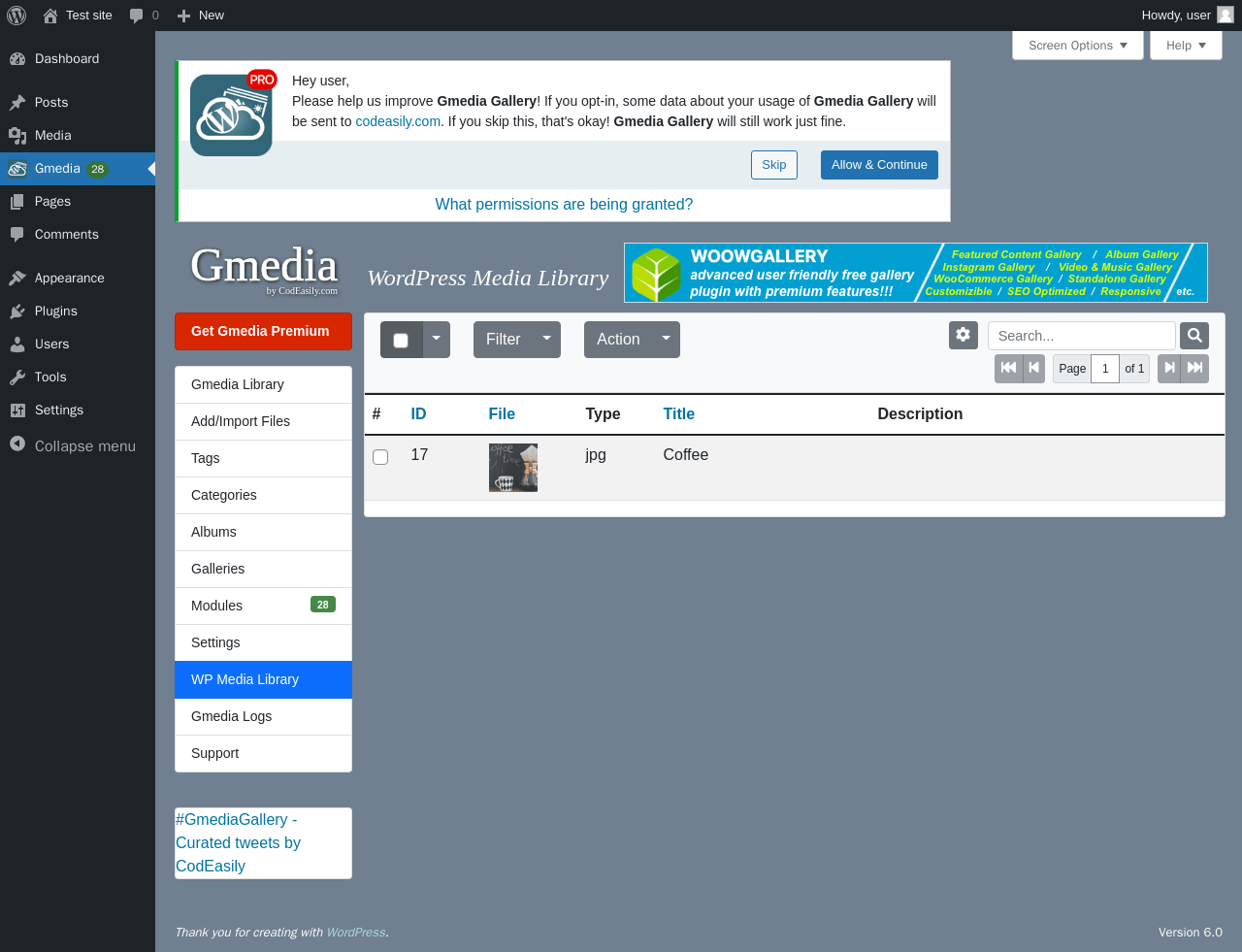Click the WoowGallery banner advertisement
The height and width of the screenshot is (952, 1242).
pos(916,273)
